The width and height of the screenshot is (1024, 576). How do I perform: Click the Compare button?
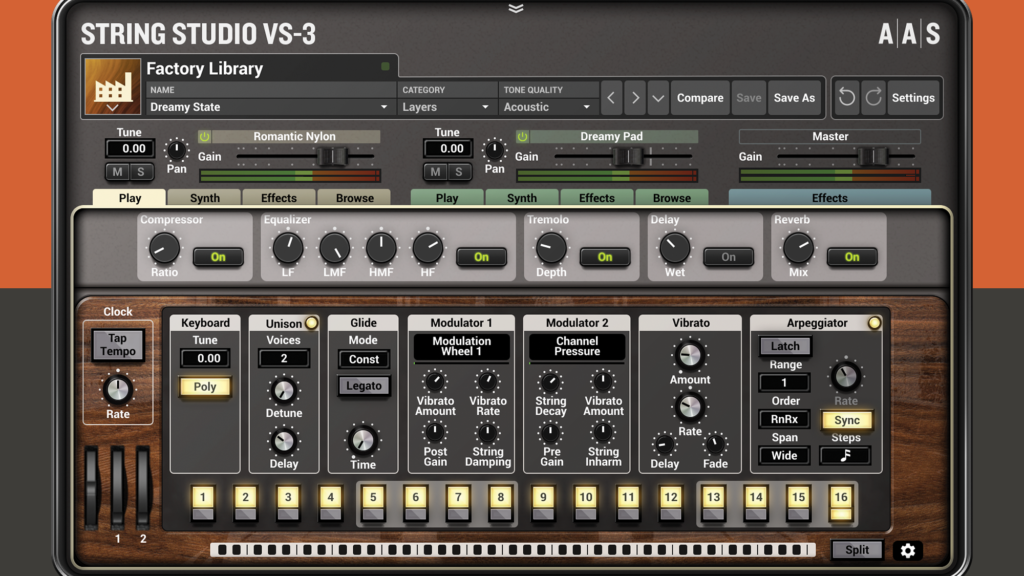coord(700,98)
